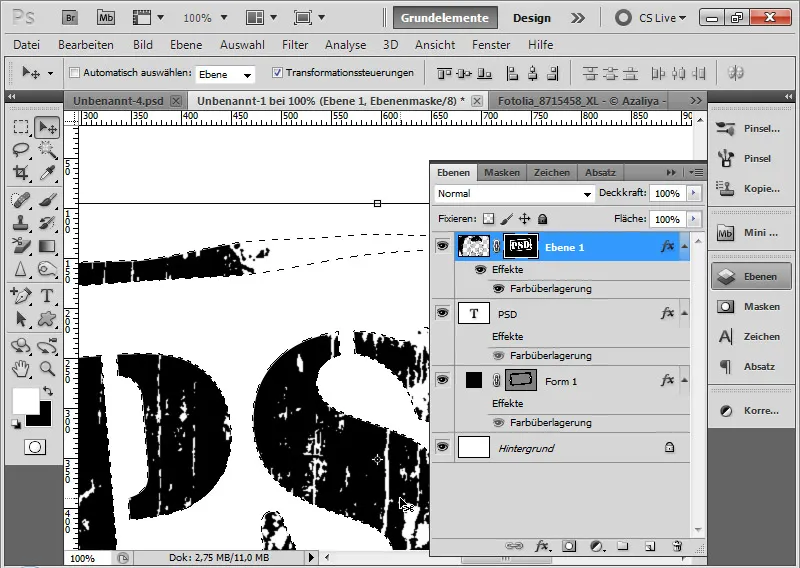This screenshot has width=800, height=568.
Task: Open the Ebene menu
Action: 186,45
